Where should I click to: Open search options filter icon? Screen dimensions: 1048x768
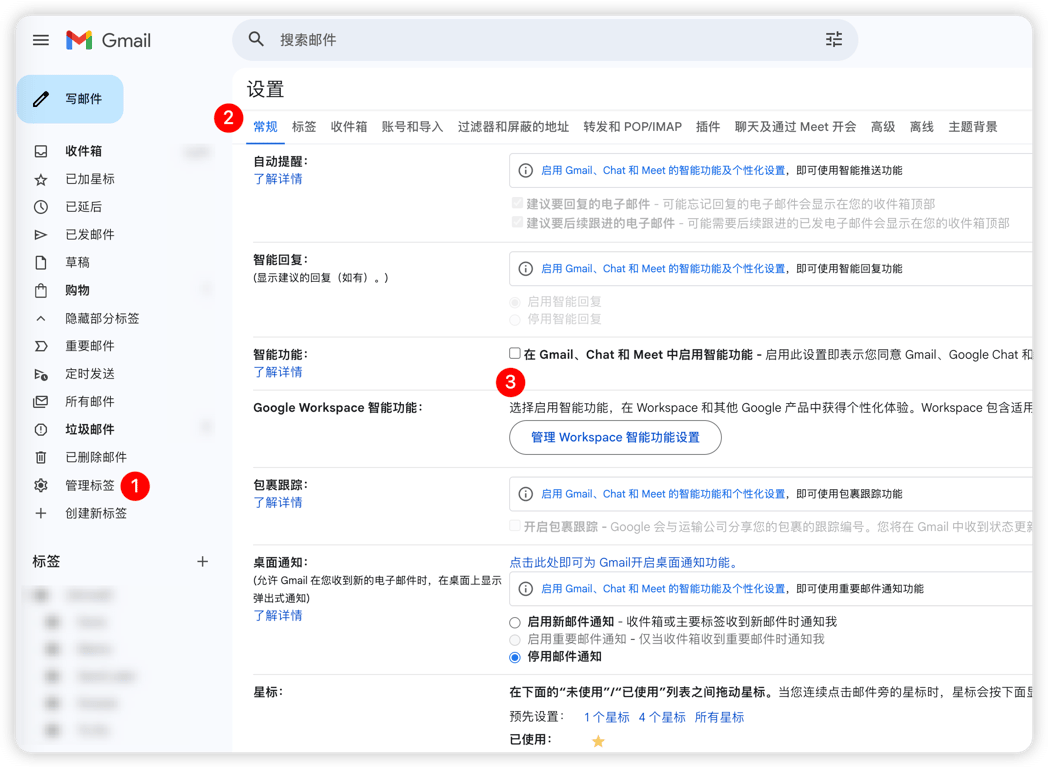pos(833,39)
